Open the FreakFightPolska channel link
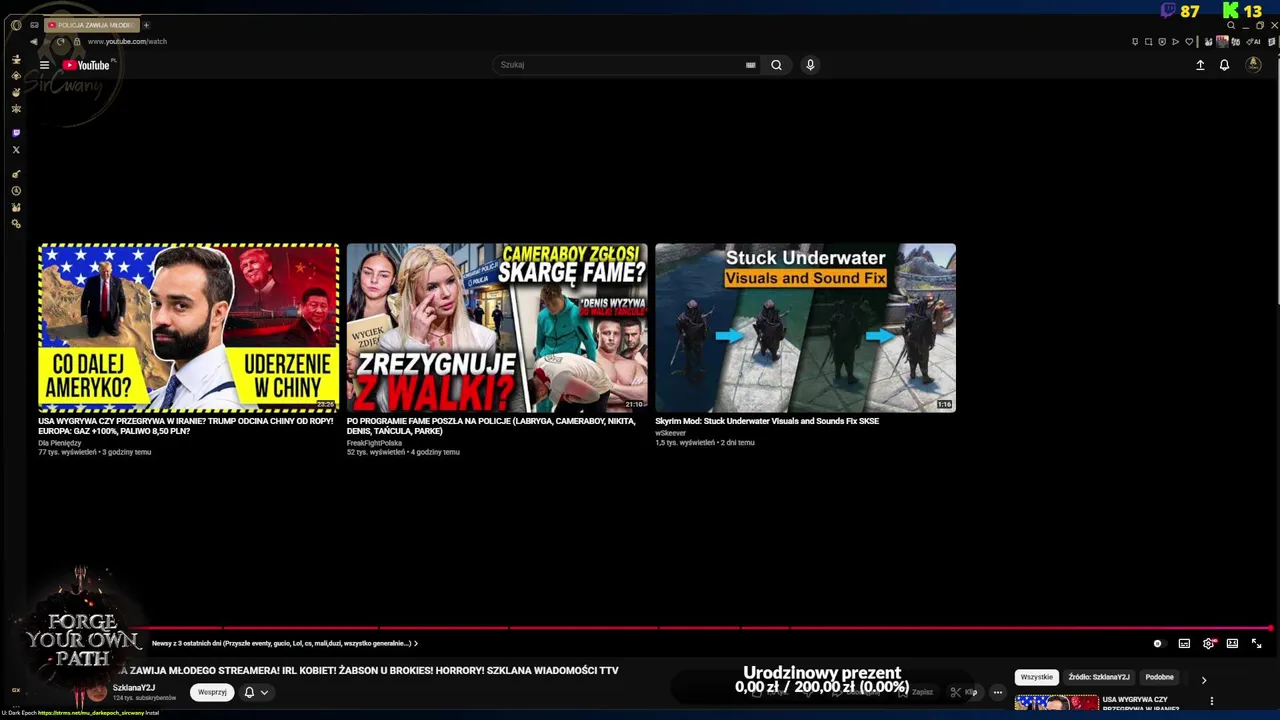The height and width of the screenshot is (720, 1280). click(x=374, y=443)
